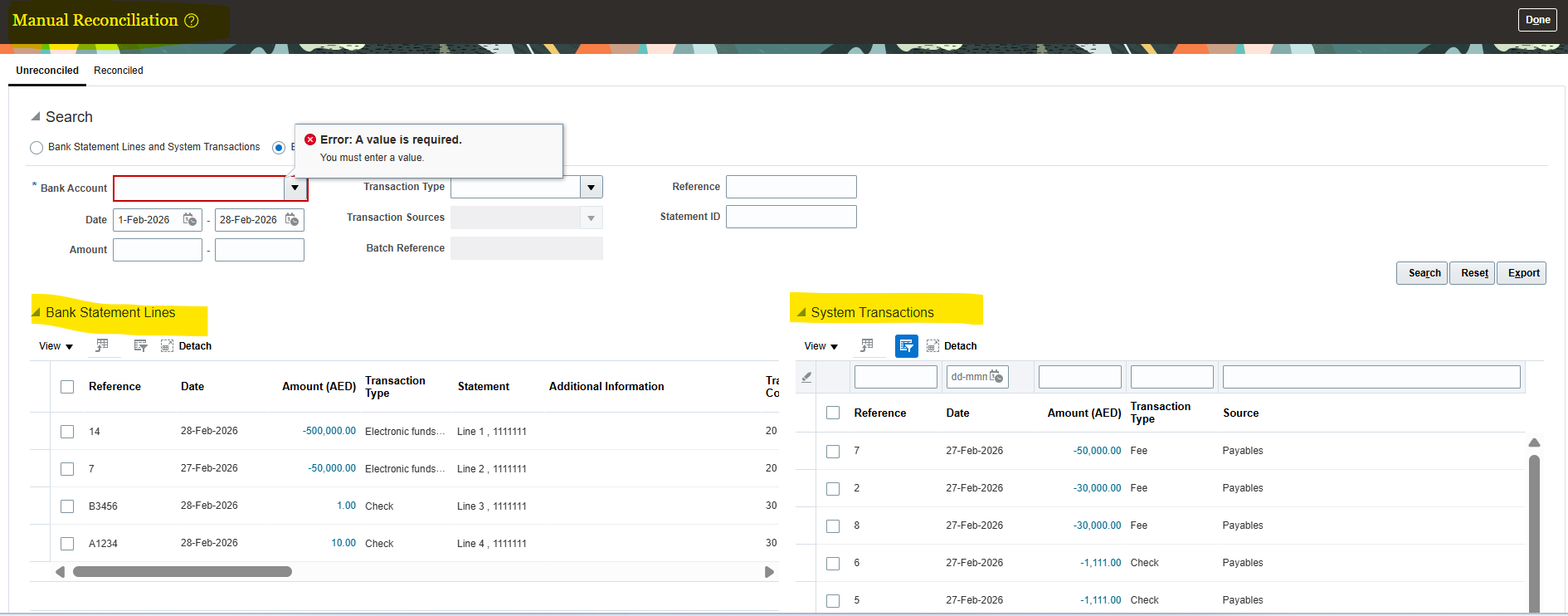Image resolution: width=1568 pixels, height=616 pixels.
Task: Open the Transaction Type dropdown
Action: point(591,187)
